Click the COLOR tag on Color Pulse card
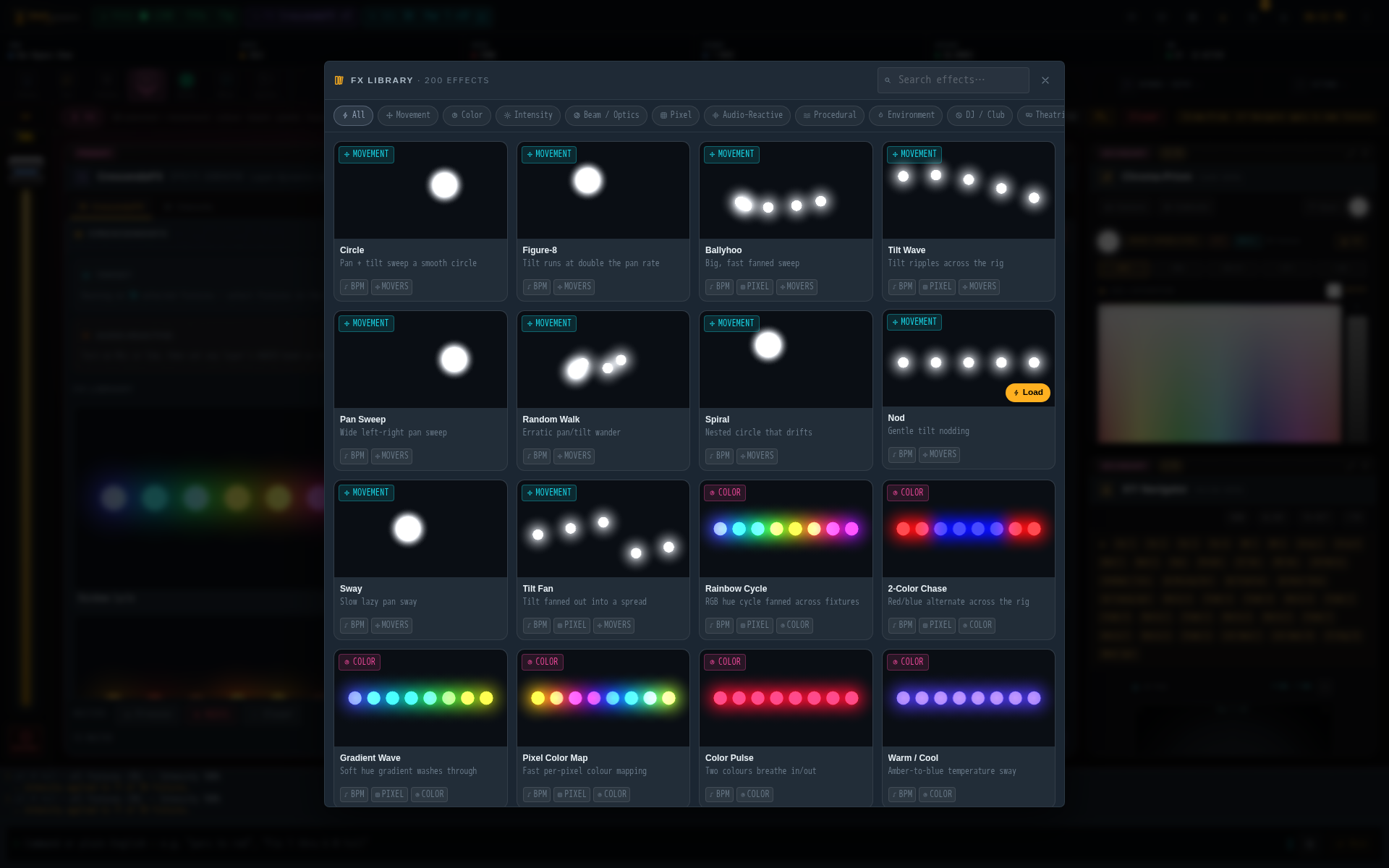Viewport: 1389px width, 868px height. coord(755,795)
